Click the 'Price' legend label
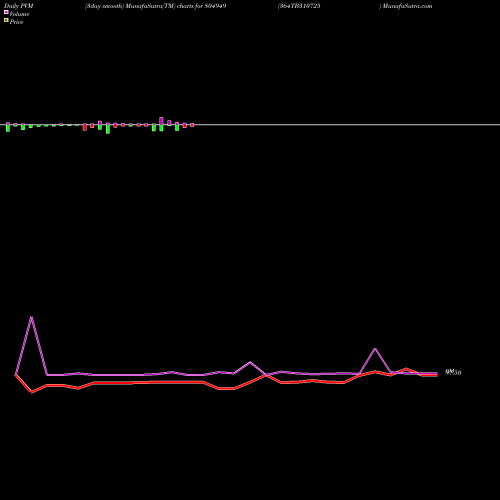 pyautogui.click(x=16, y=22)
